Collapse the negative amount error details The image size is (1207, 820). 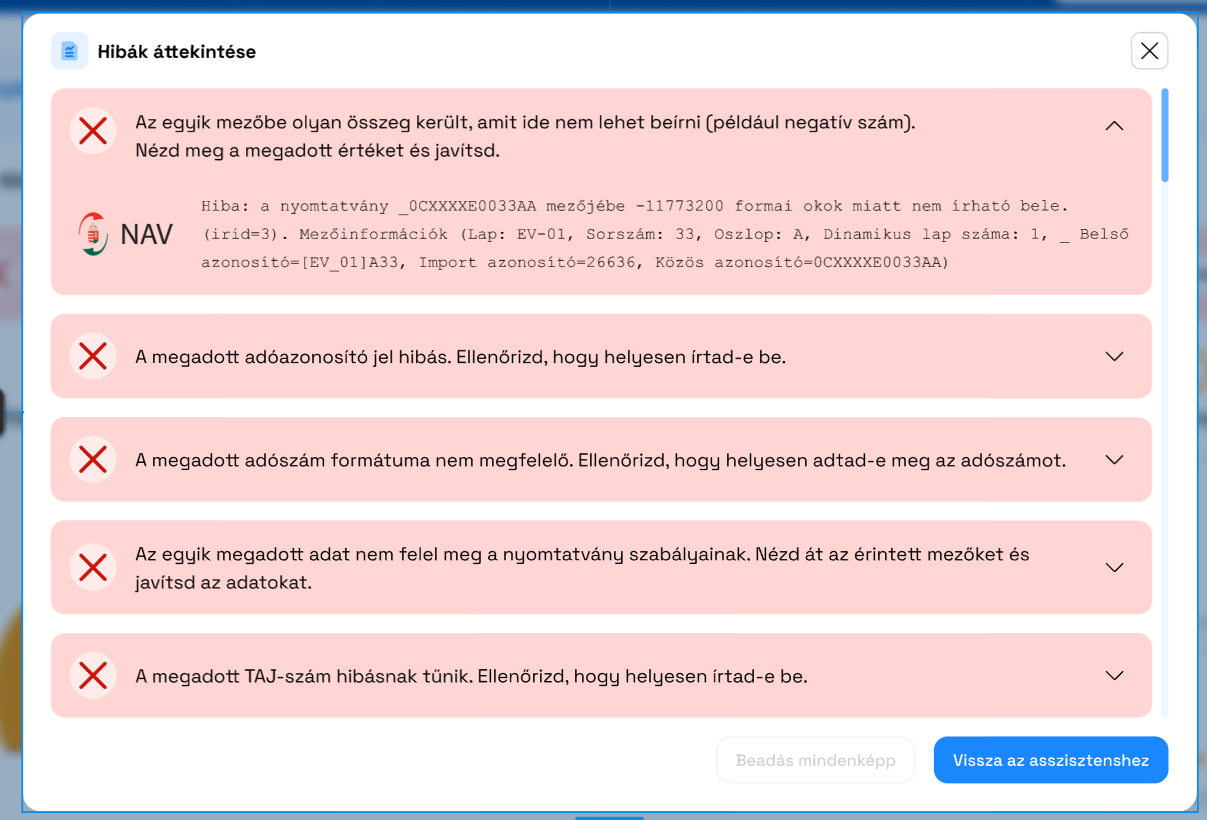[x=1114, y=126]
